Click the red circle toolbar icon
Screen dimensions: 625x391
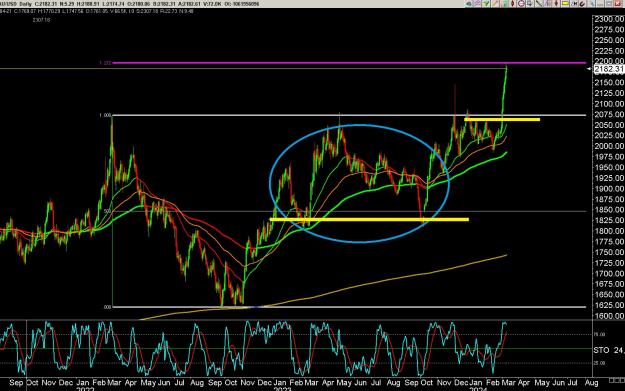521,3
